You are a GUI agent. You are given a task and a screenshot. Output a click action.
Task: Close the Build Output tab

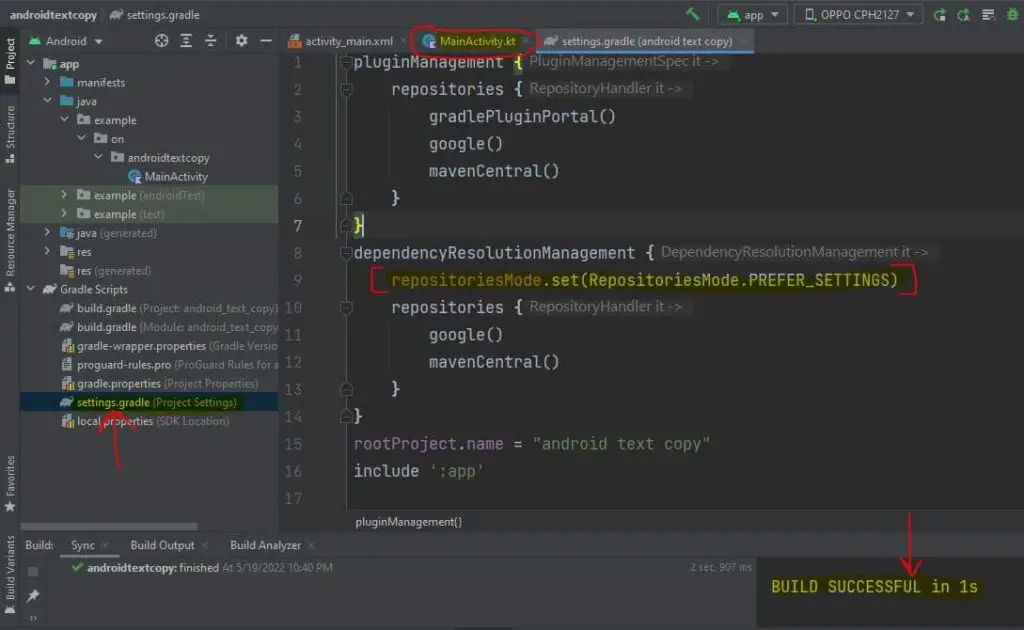click(x=205, y=545)
